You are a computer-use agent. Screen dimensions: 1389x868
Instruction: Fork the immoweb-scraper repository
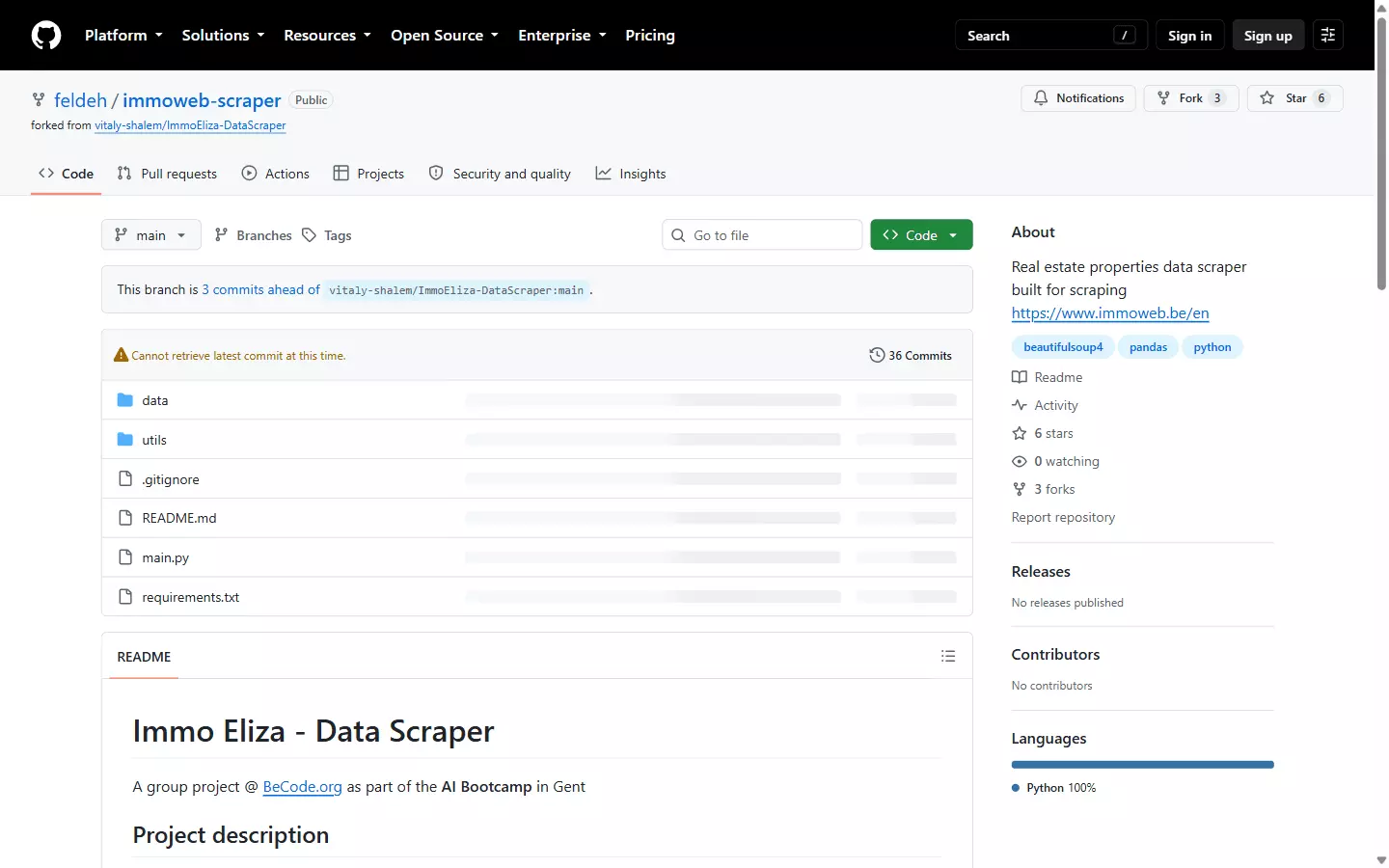[x=1191, y=98]
